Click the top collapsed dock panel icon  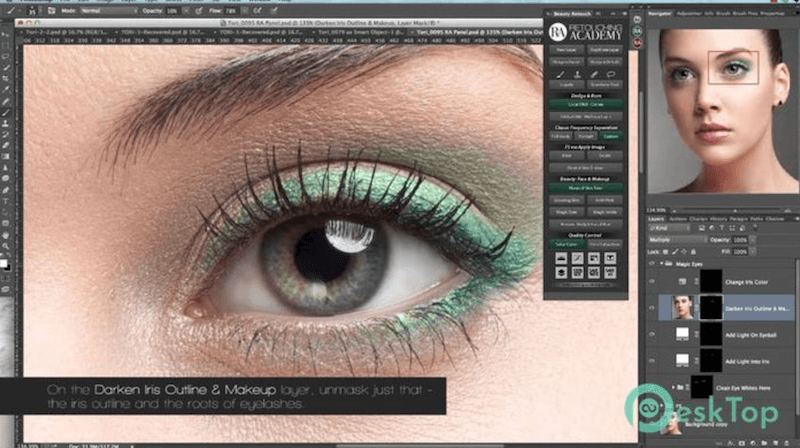click(x=637, y=19)
